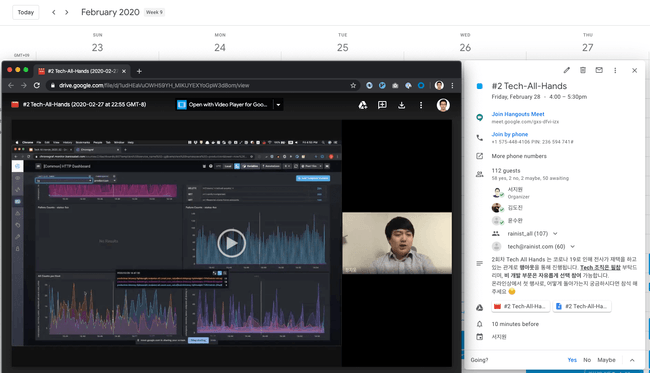This screenshot has height=373, width=650.
Task: Expand the rainist_all (107) guest group
Action: click(555, 233)
